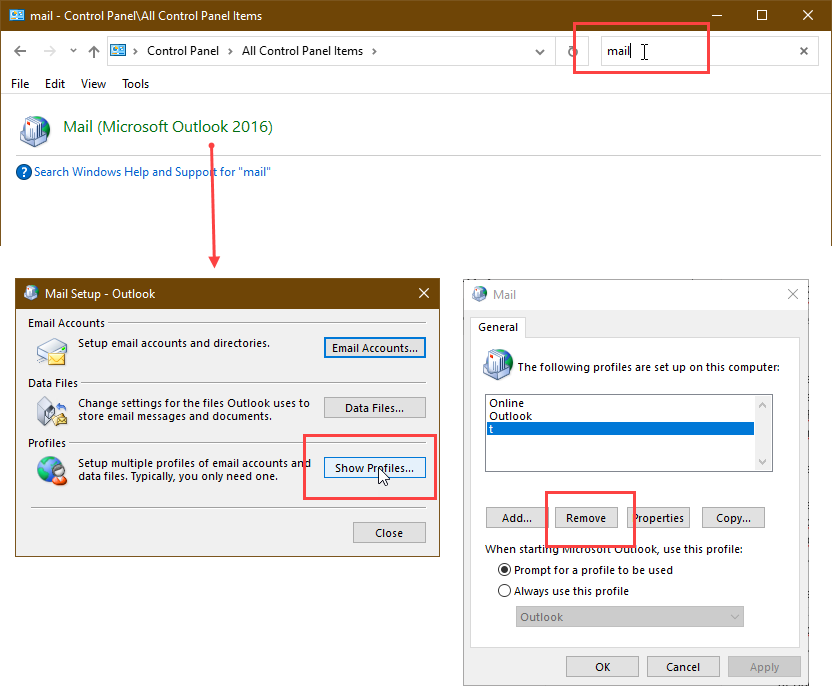Open the View menu
This screenshot has height=686, width=832.
click(x=93, y=84)
